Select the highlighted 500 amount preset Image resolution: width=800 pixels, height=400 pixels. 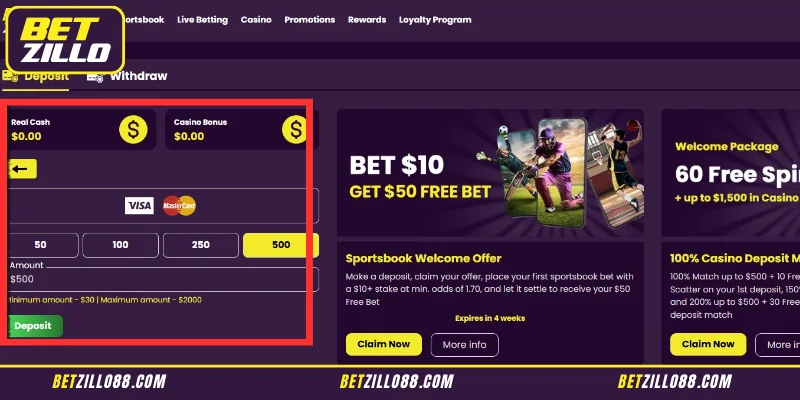tap(281, 245)
